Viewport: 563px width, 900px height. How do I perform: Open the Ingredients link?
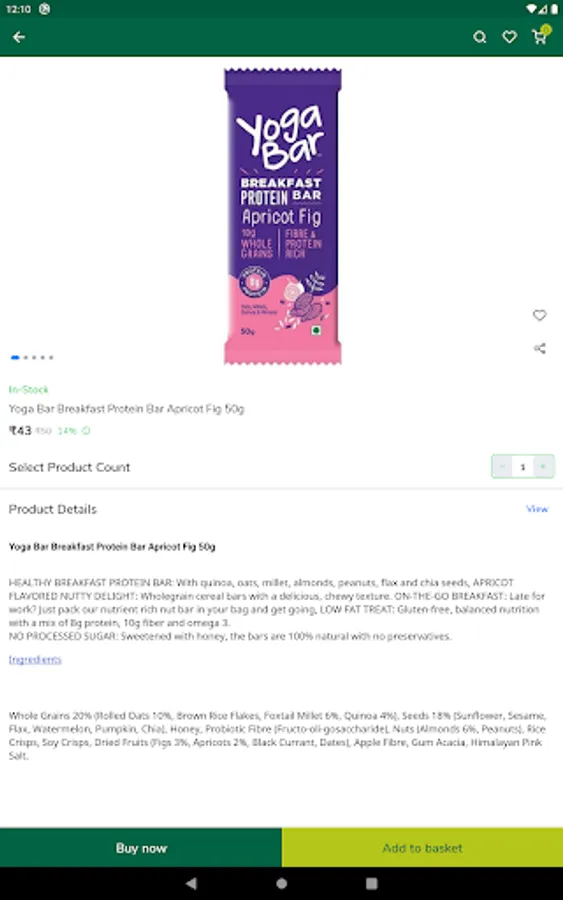point(35,660)
